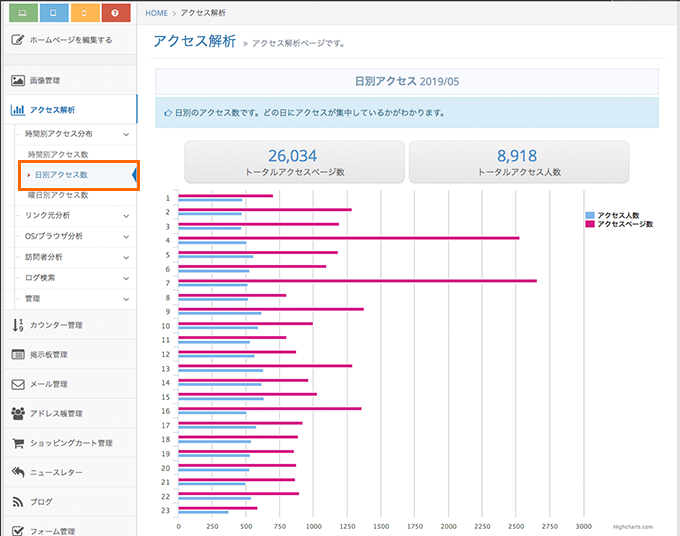
Task: Click the カウンター管理 sort number icon
Action: [18, 325]
